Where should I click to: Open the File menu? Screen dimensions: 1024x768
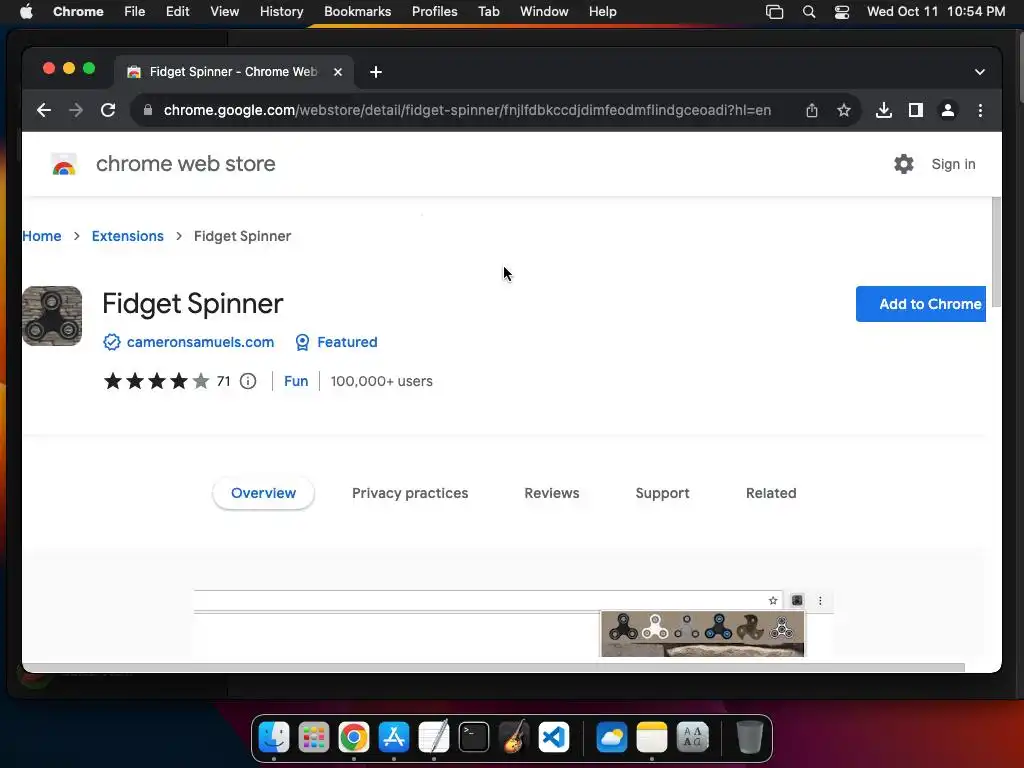coord(135,12)
